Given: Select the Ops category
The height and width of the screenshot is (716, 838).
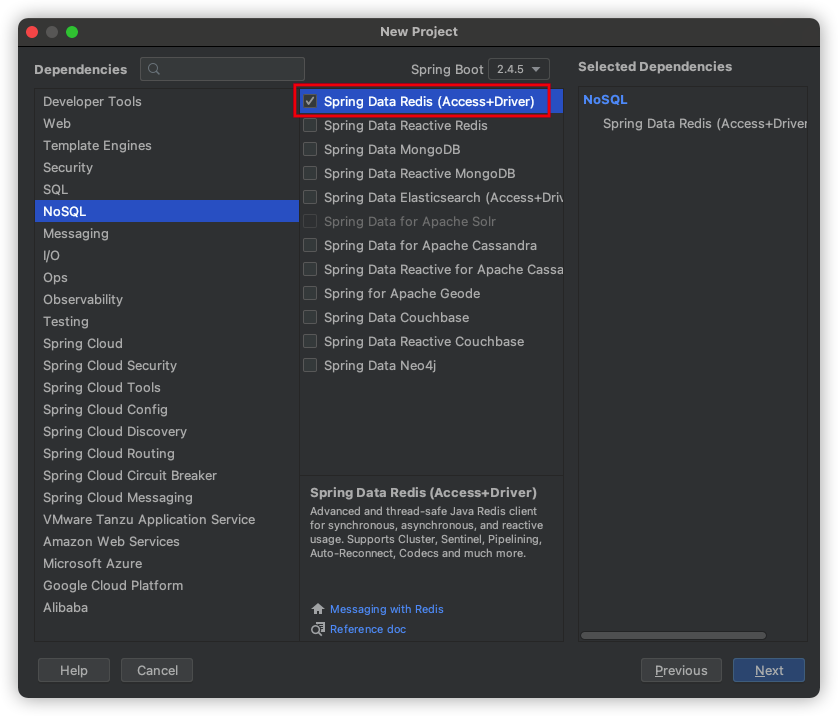Looking at the screenshot, I should click(167, 277).
